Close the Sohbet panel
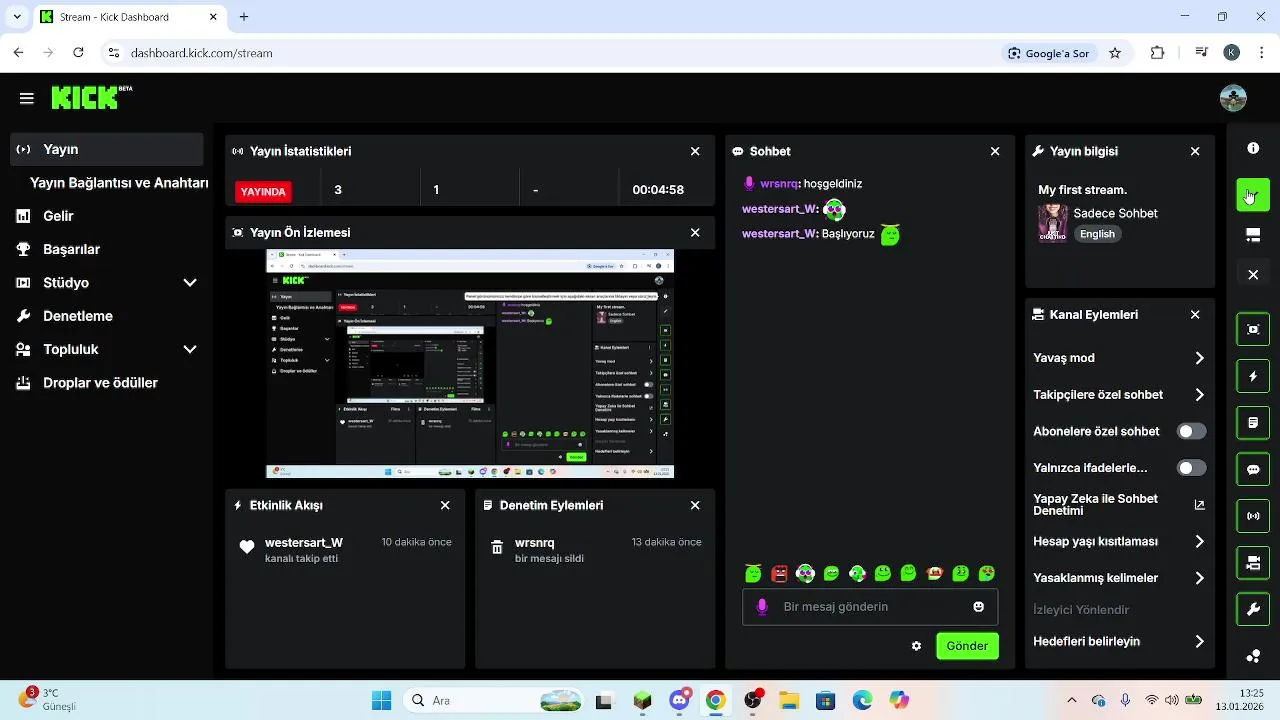The image size is (1280, 720). 995,151
